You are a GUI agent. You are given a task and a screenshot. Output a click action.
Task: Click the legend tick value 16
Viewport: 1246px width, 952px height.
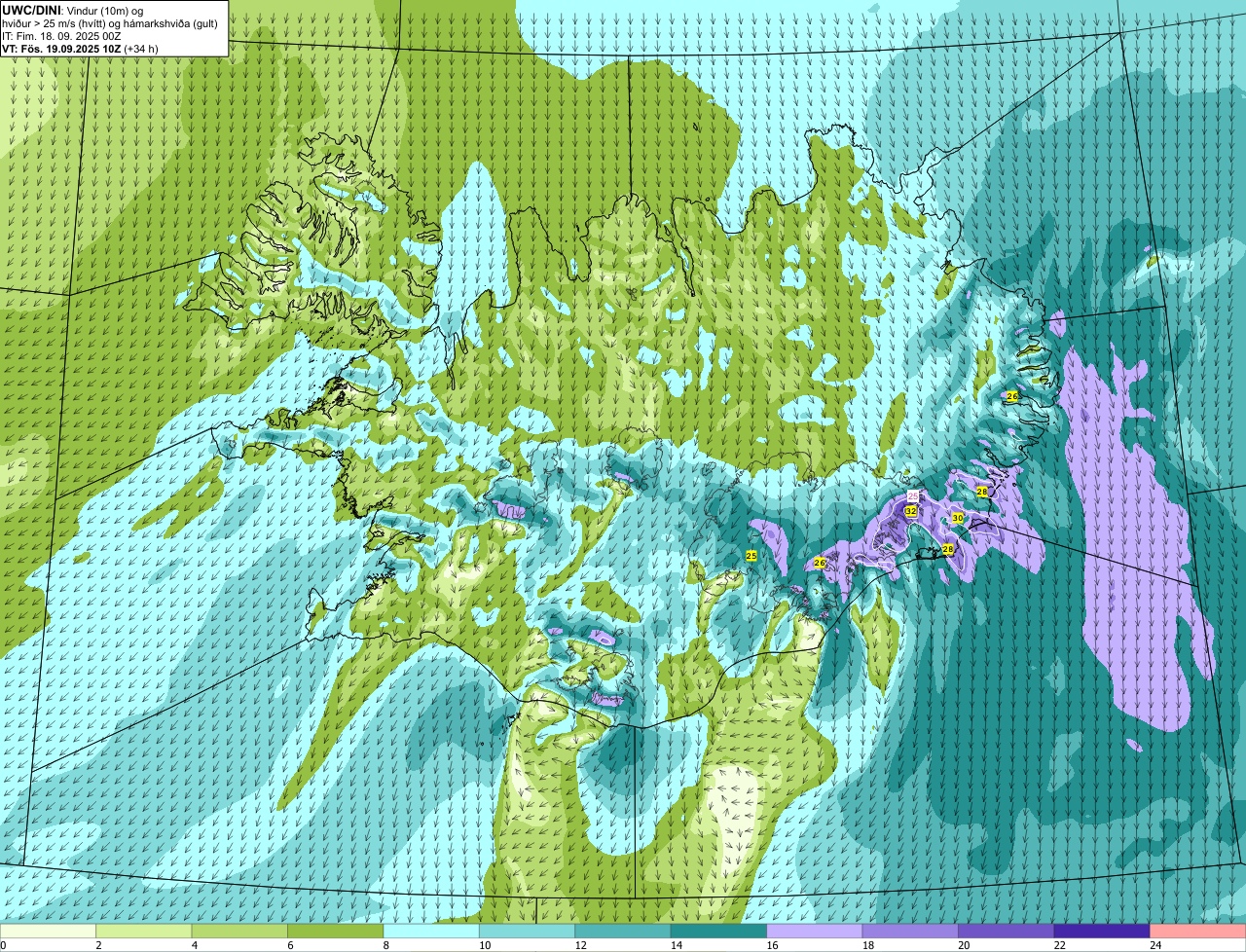(x=771, y=945)
